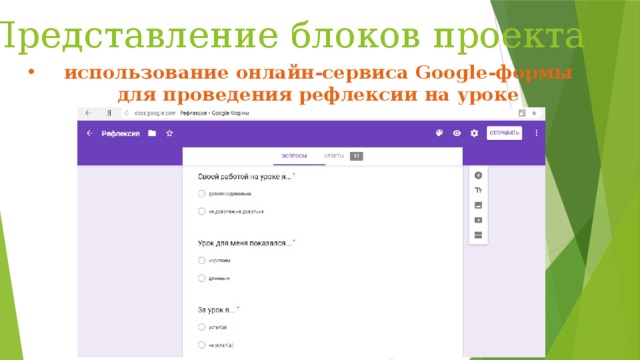
Task: Switch to the ОТВЕТЫ tab
Action: (334, 156)
